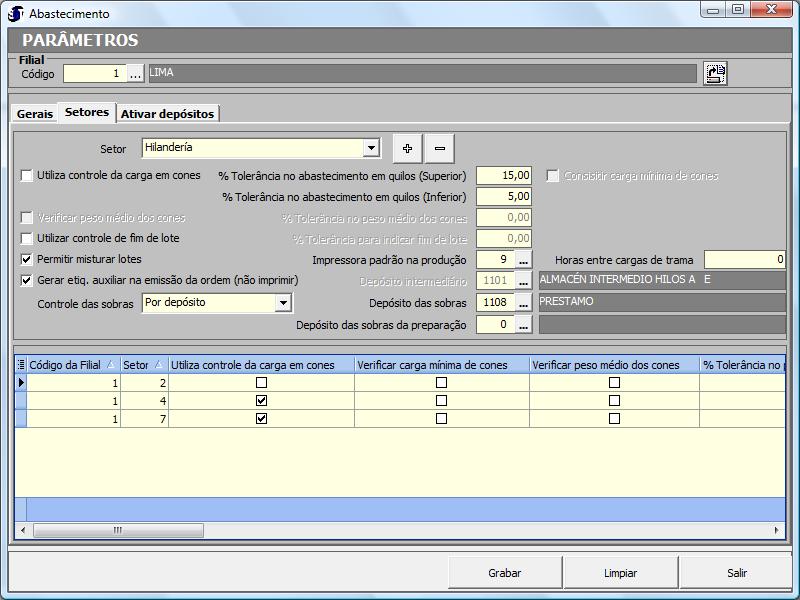This screenshot has height=600, width=800.
Task: Toggle Utilizar controle de fim de lote
Action: (27, 238)
